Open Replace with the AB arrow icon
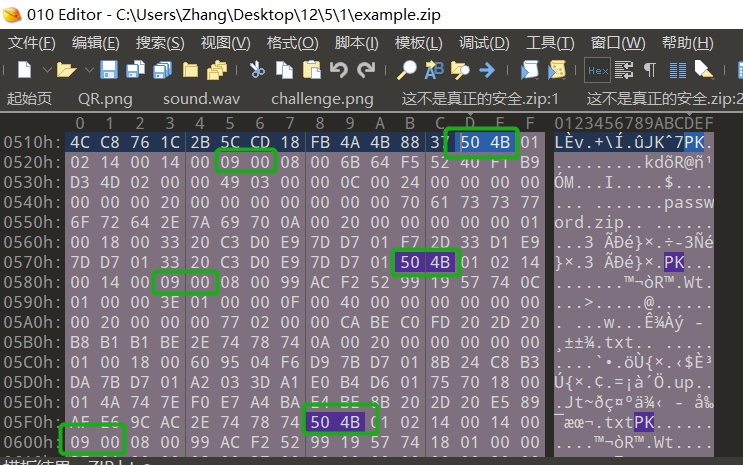Viewport: 743px width, 465px height. click(x=434, y=70)
